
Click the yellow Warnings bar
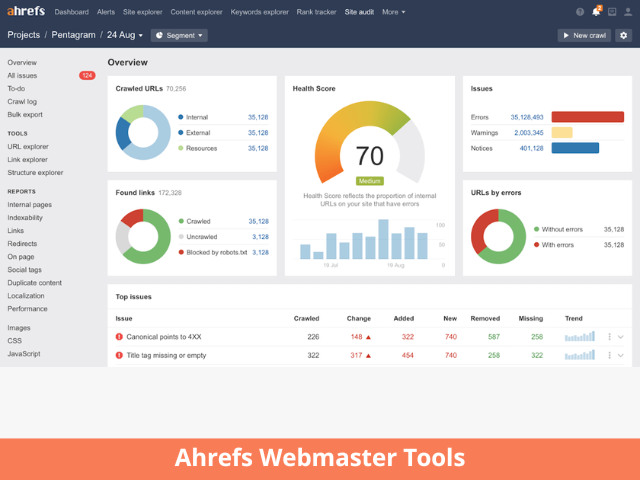pos(562,132)
